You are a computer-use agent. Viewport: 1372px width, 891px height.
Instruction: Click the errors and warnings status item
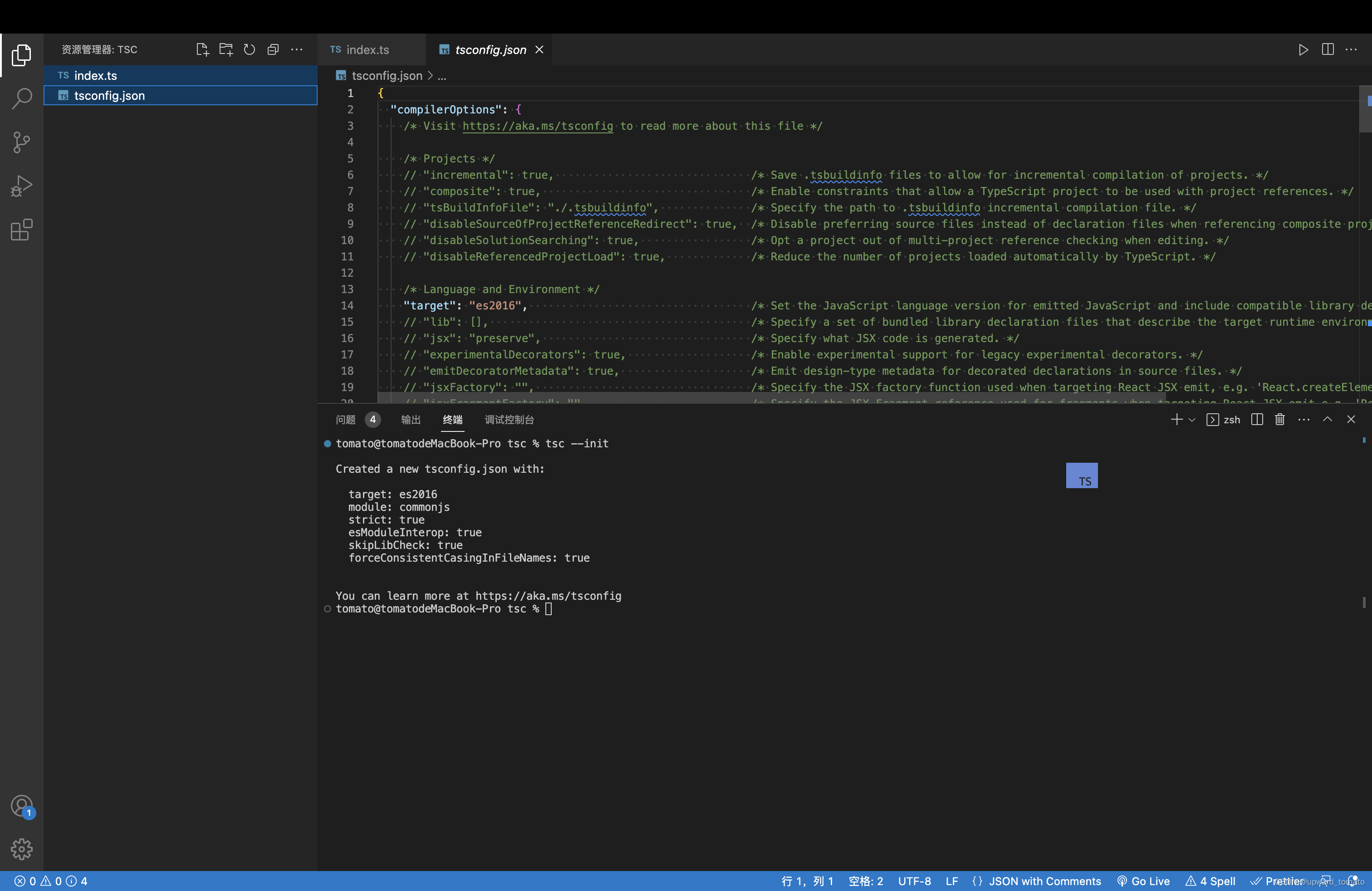(x=51, y=881)
